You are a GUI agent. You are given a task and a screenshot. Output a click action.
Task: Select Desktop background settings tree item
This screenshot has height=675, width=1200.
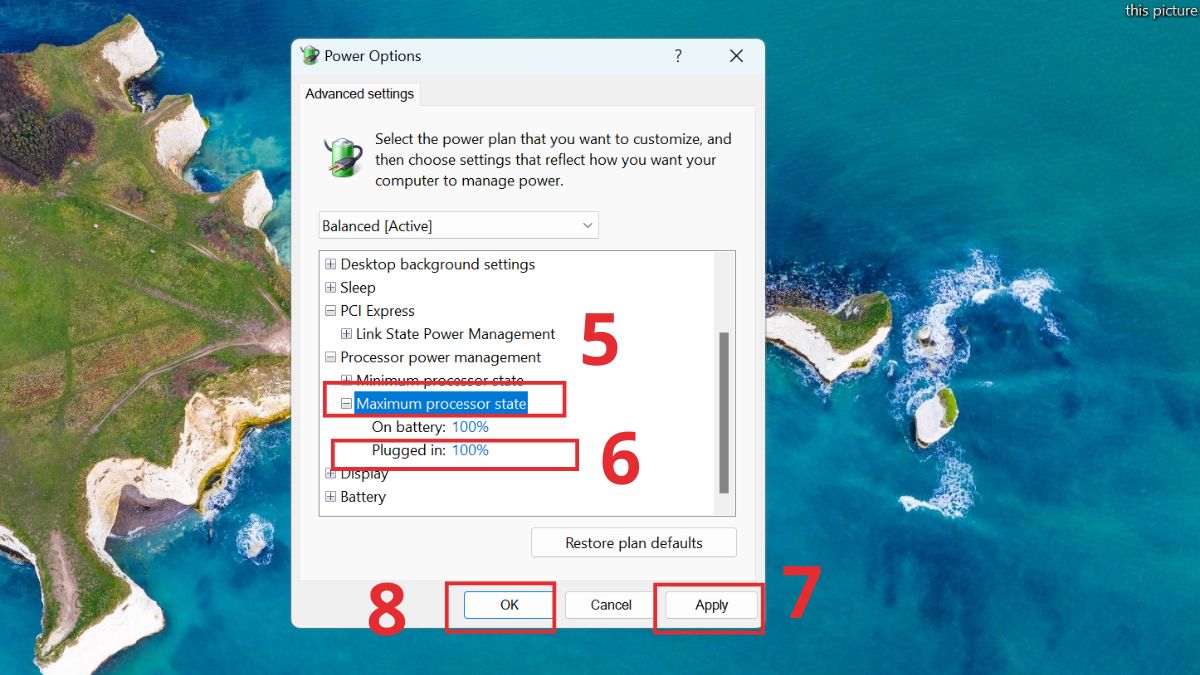[438, 265]
